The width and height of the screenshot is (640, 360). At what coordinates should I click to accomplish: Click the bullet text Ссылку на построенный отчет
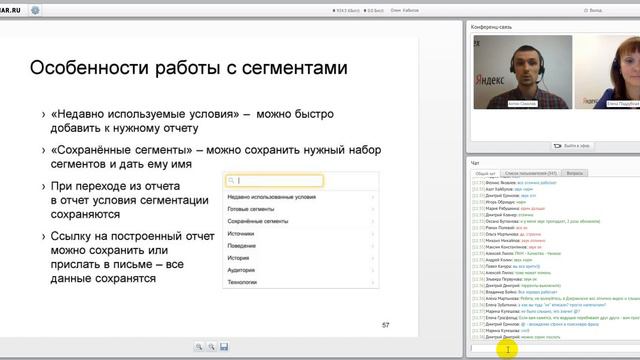point(132,257)
